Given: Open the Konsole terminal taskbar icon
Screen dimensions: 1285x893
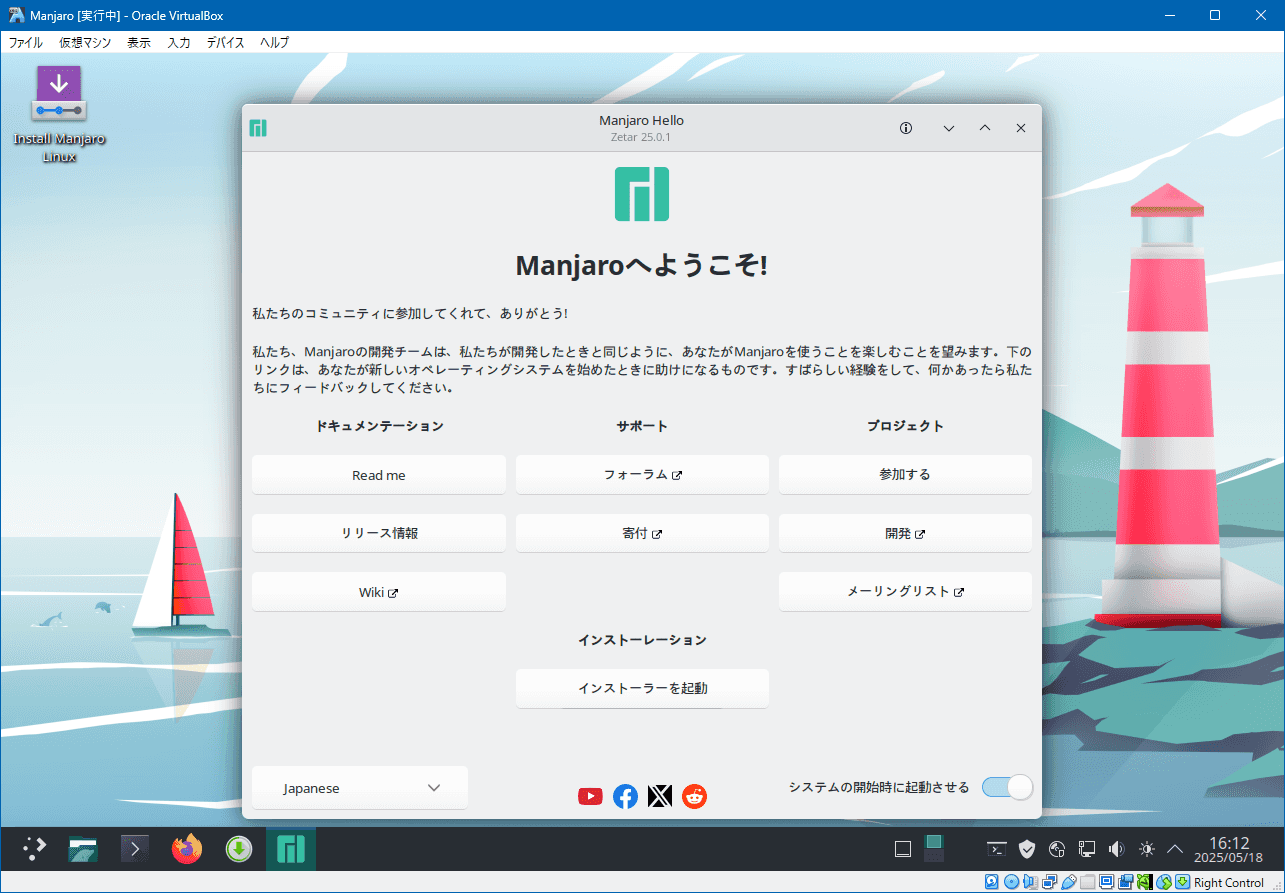Looking at the screenshot, I should (135, 849).
